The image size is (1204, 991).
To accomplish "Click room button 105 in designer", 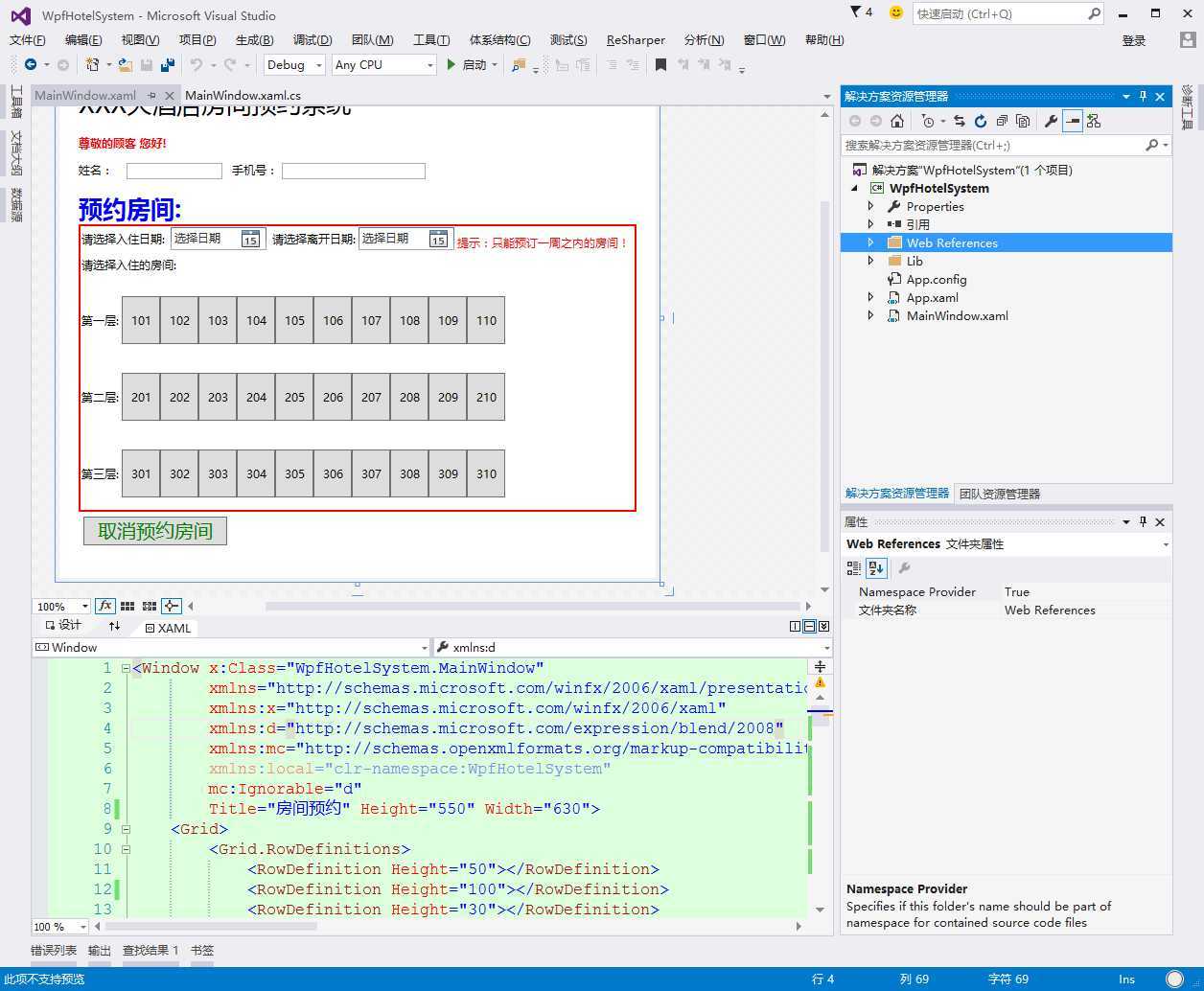I will (294, 320).
